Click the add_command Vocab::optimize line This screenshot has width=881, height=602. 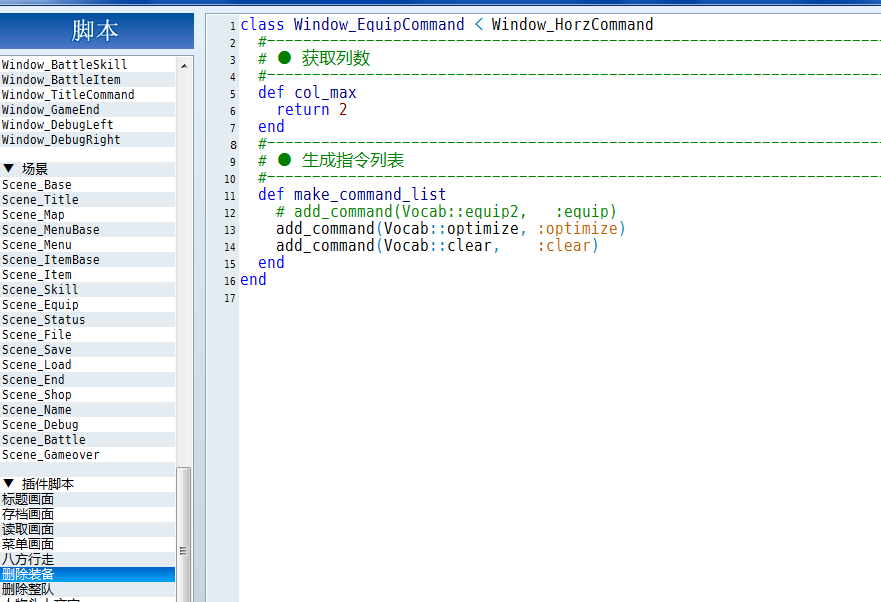tap(451, 228)
